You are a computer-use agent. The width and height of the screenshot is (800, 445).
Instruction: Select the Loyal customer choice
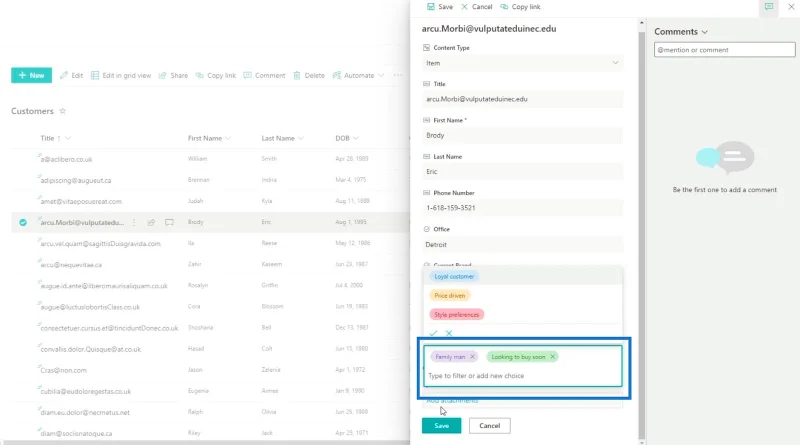(x=454, y=276)
